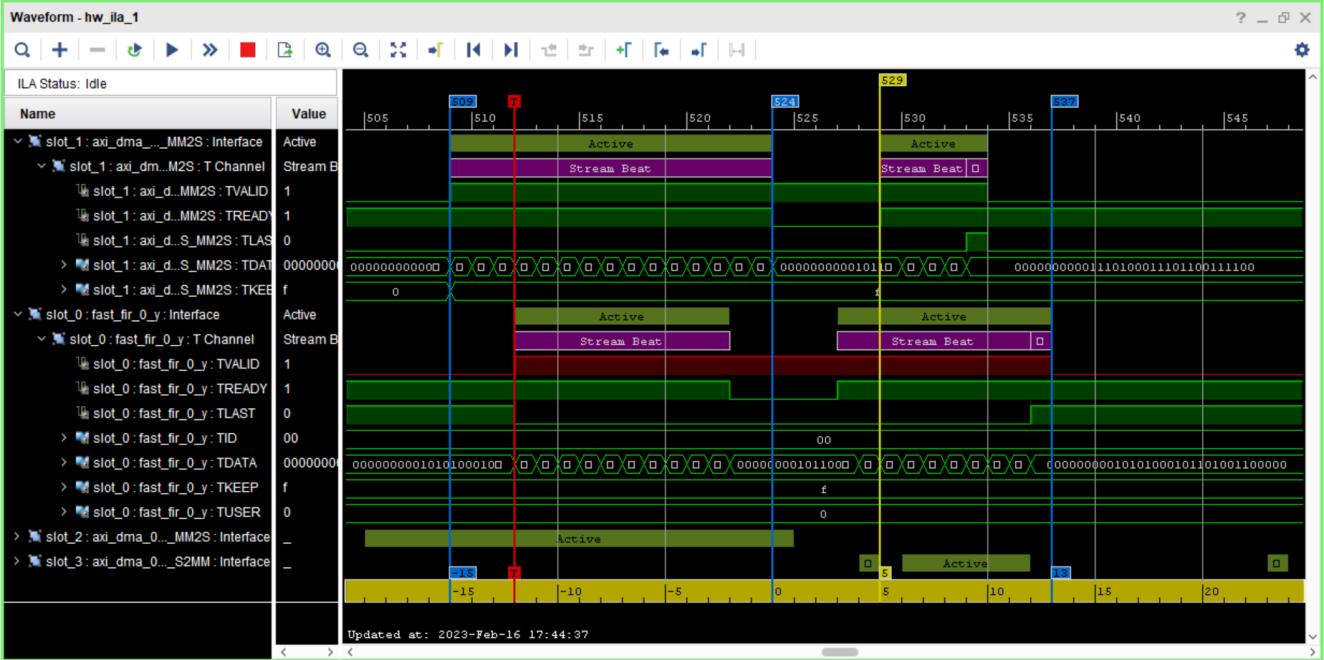The image size is (1324, 660).
Task: Expand the slot_3 axi_dma S2MM Interface
Action: [x=18, y=562]
